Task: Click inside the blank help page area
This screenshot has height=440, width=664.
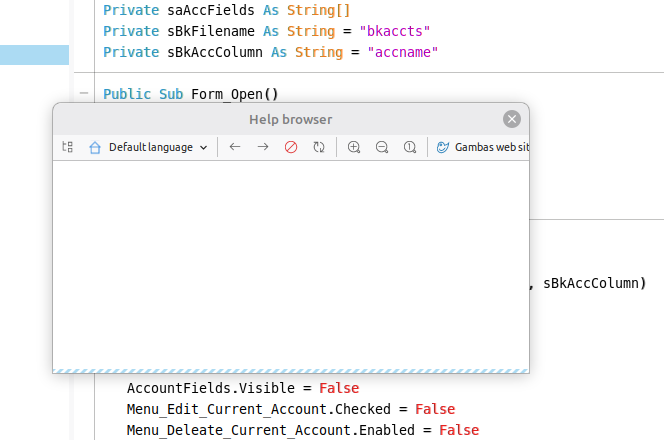Action: (291, 265)
